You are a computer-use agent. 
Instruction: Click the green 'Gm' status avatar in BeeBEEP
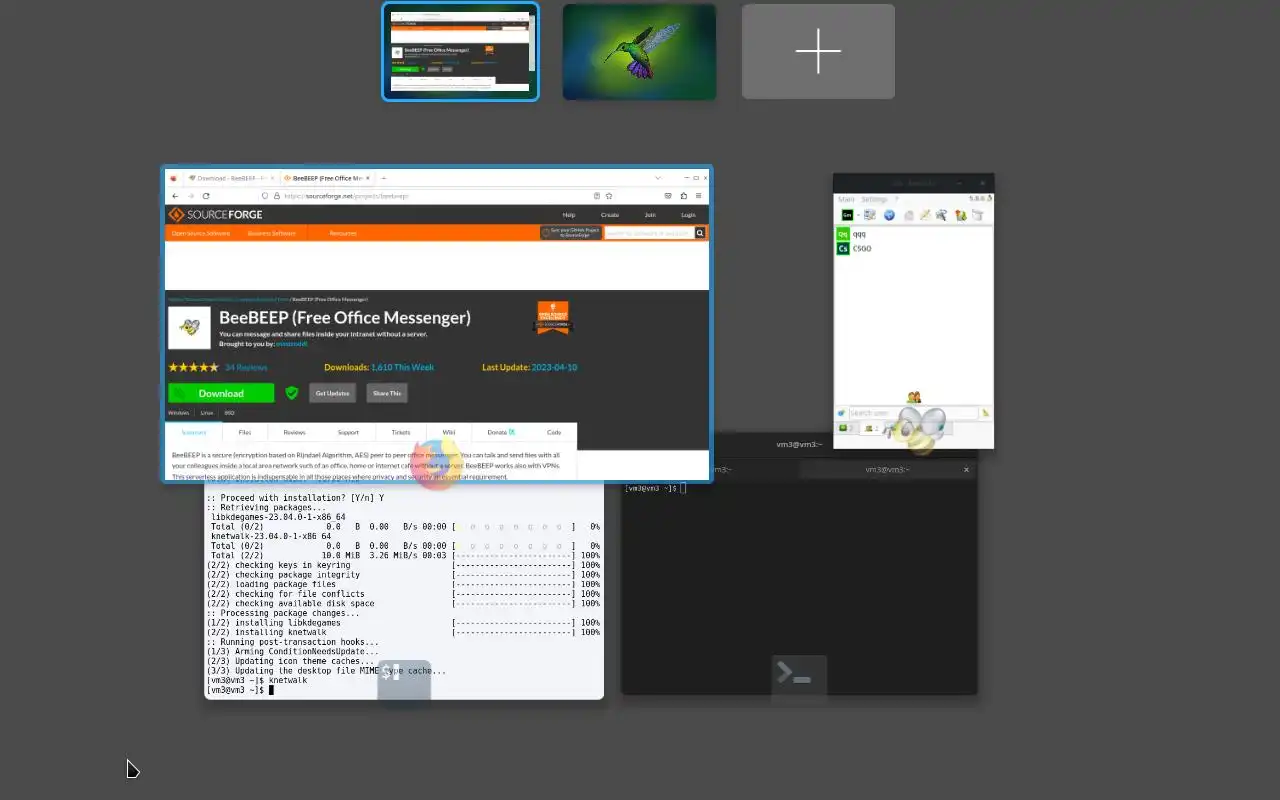point(847,215)
